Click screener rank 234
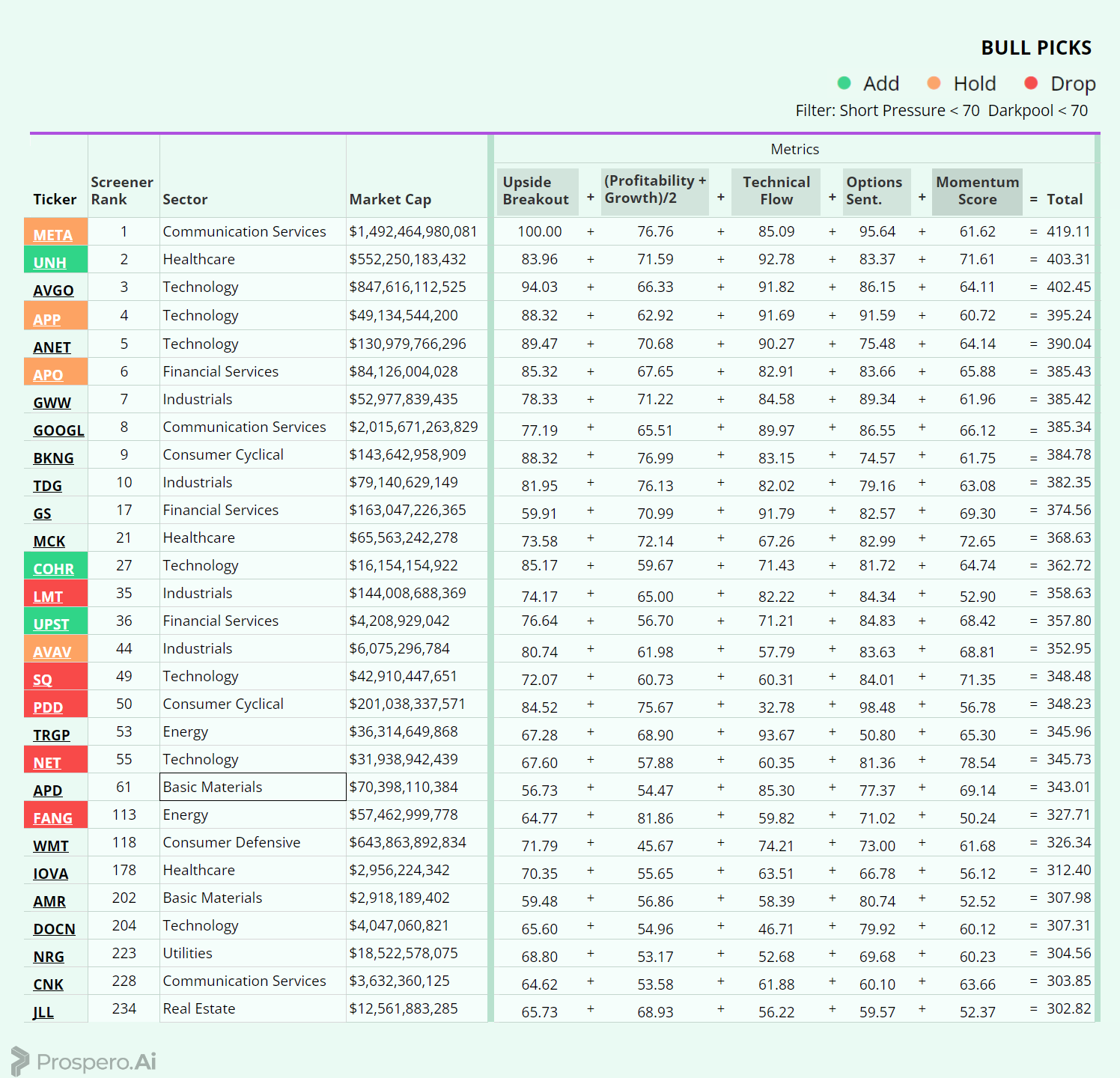 pyautogui.click(x=124, y=1008)
